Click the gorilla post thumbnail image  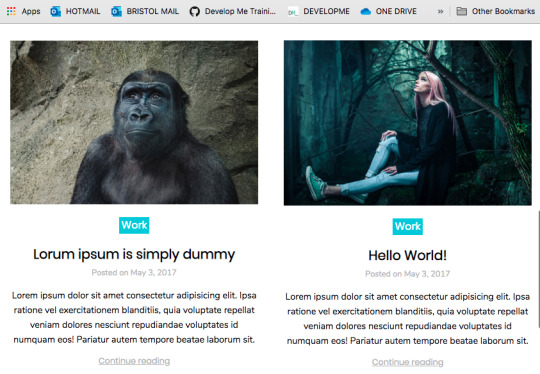134,122
